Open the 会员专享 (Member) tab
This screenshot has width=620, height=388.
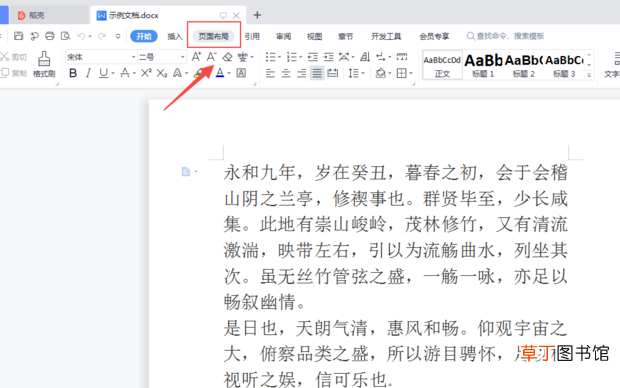(434, 36)
